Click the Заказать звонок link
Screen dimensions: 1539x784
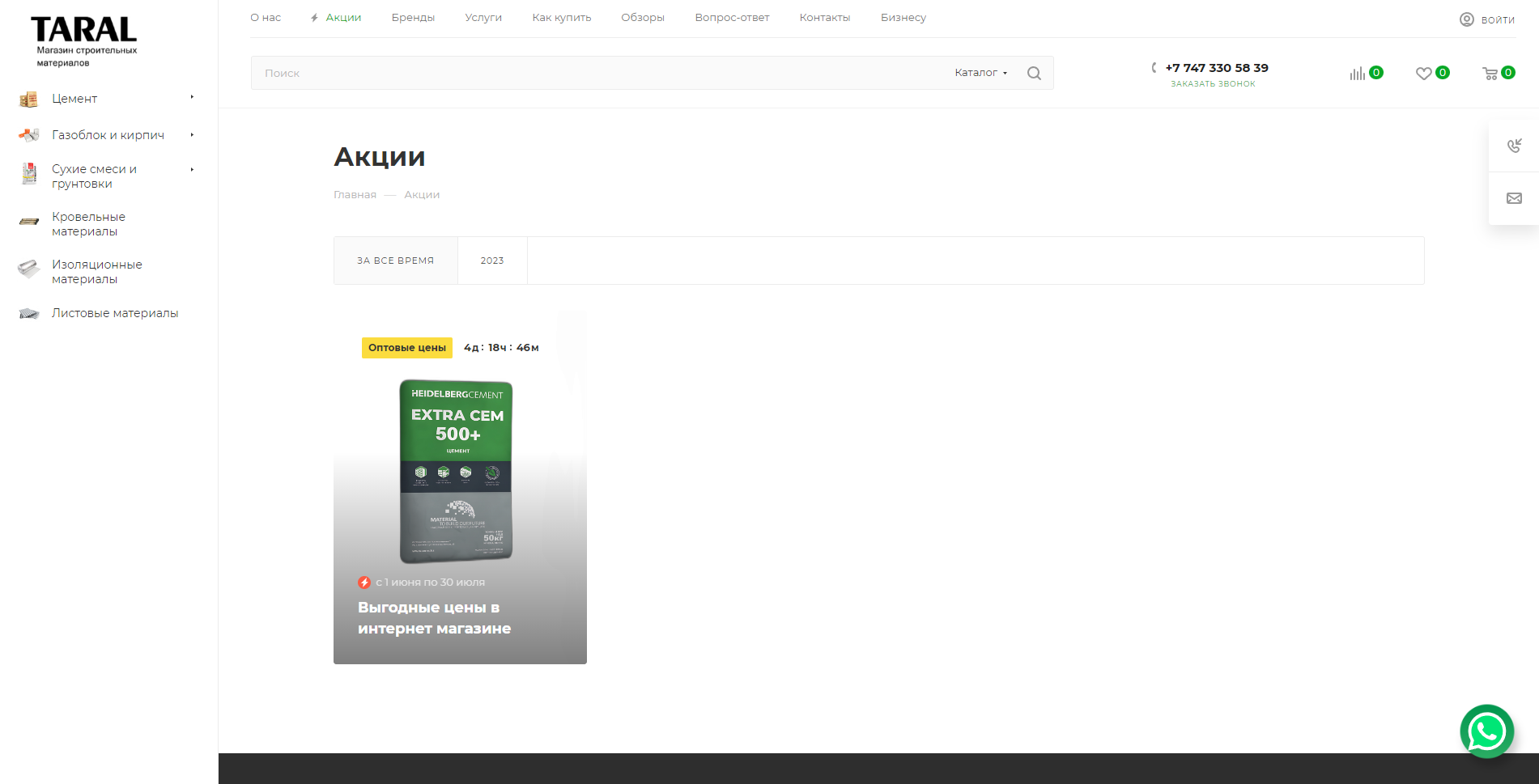(x=1213, y=84)
